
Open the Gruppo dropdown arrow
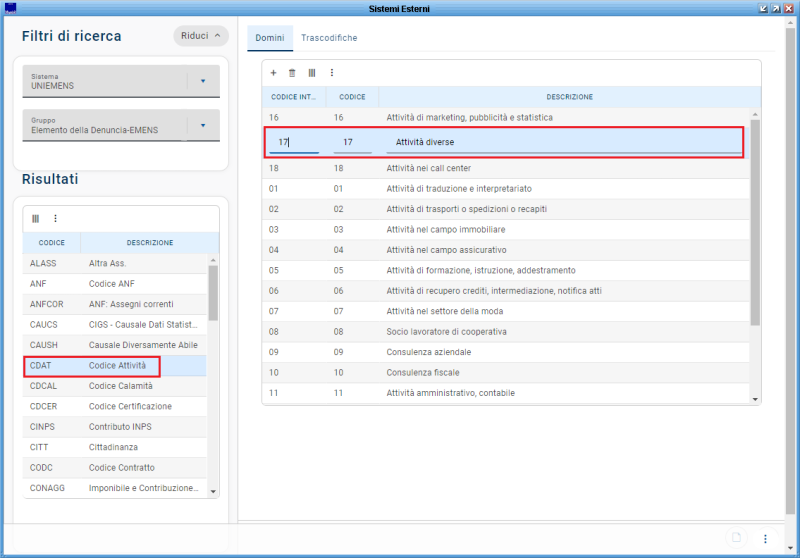(x=203, y=125)
